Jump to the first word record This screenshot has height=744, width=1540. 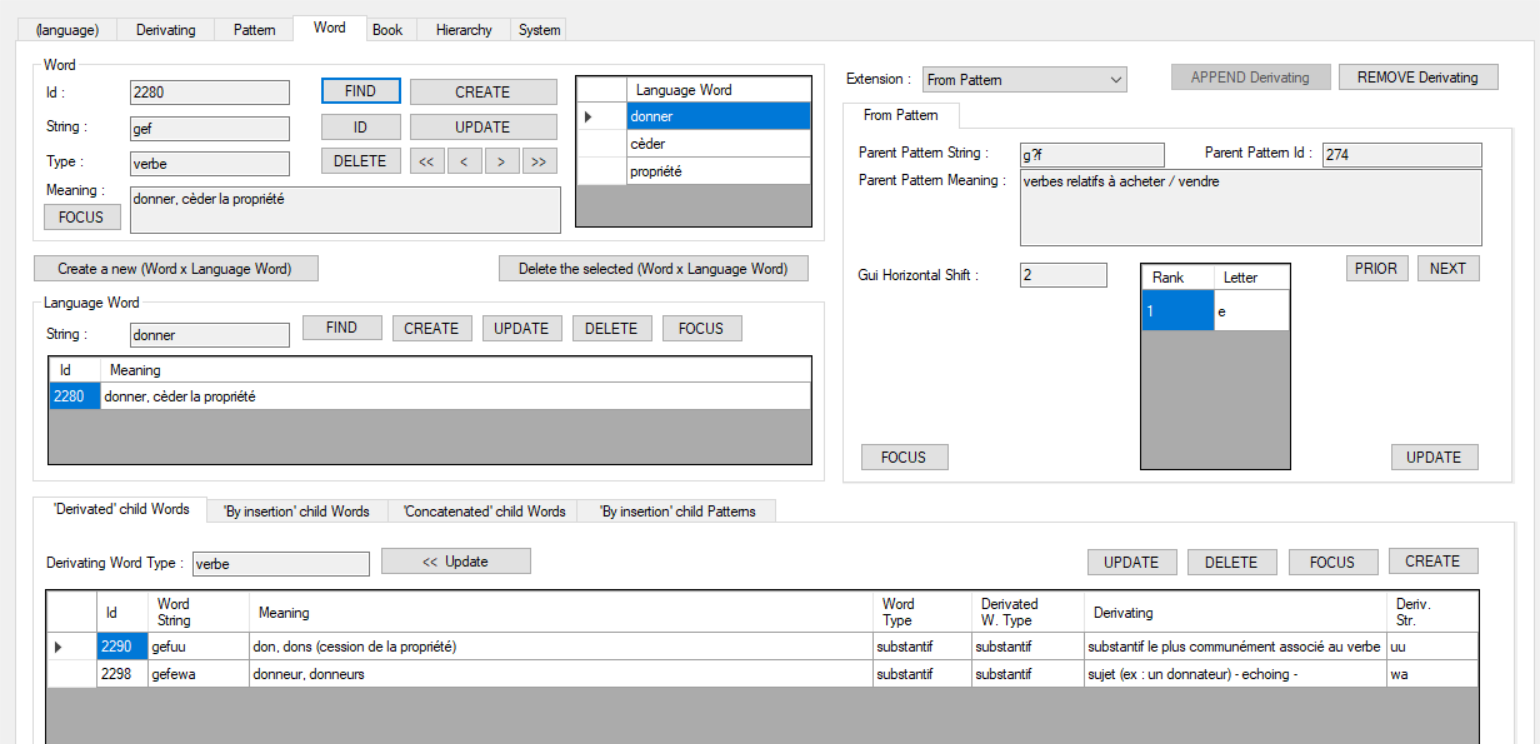[x=426, y=161]
